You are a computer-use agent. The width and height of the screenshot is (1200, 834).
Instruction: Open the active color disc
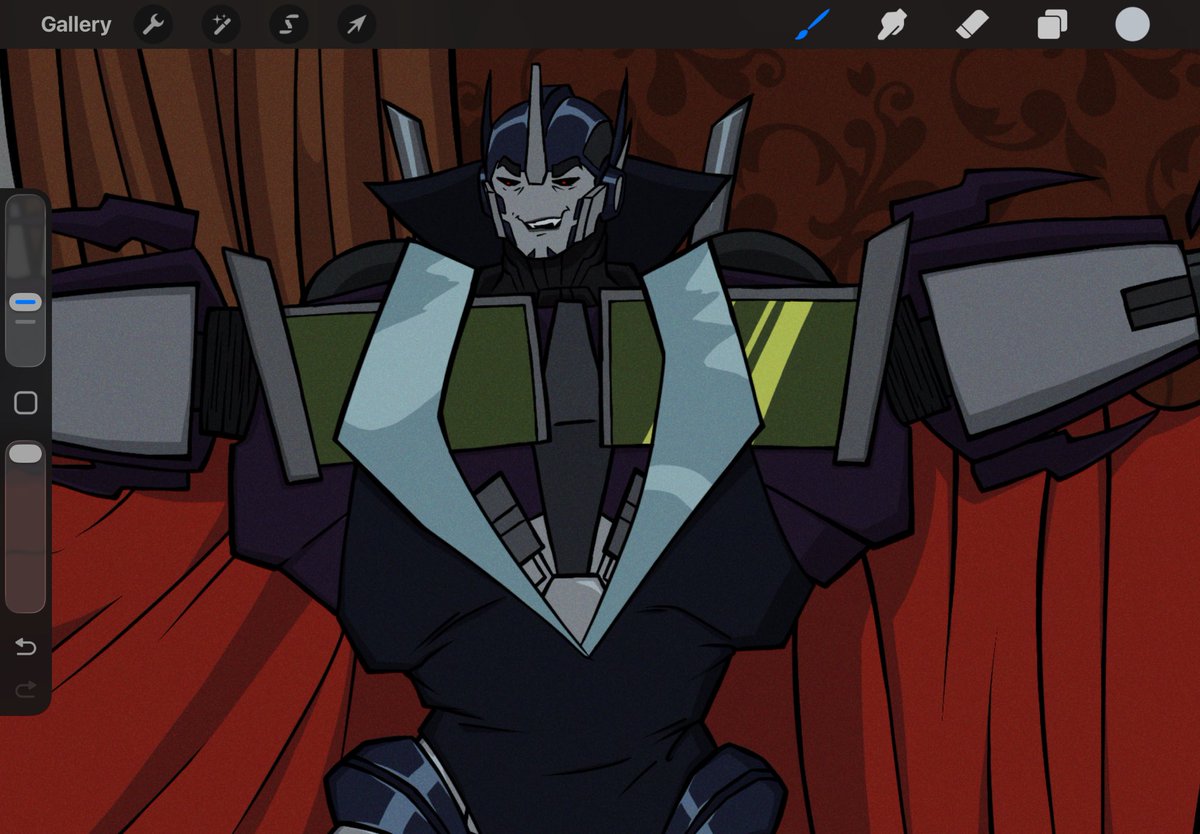pos(1132,24)
